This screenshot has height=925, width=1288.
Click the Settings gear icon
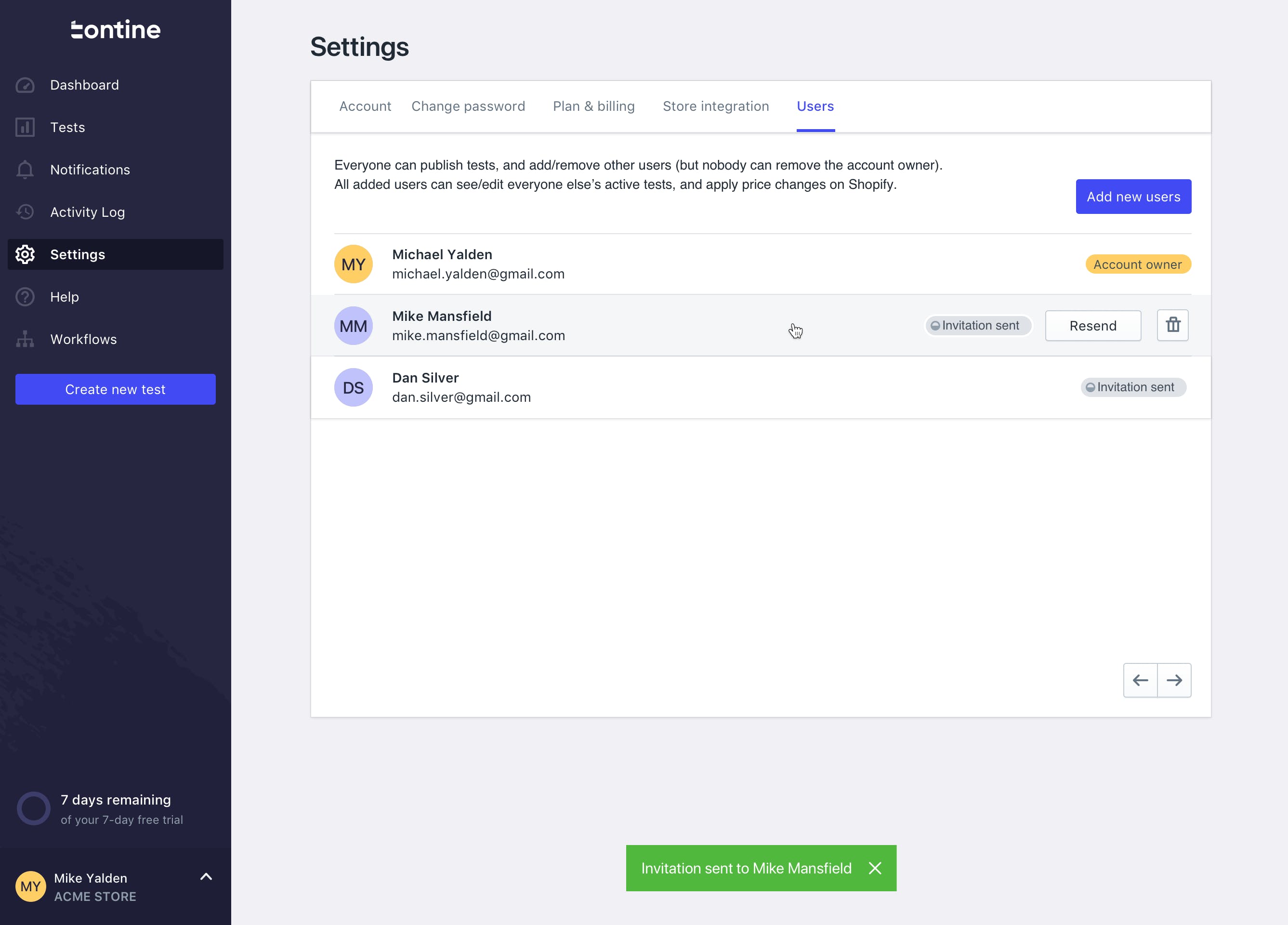[25, 254]
